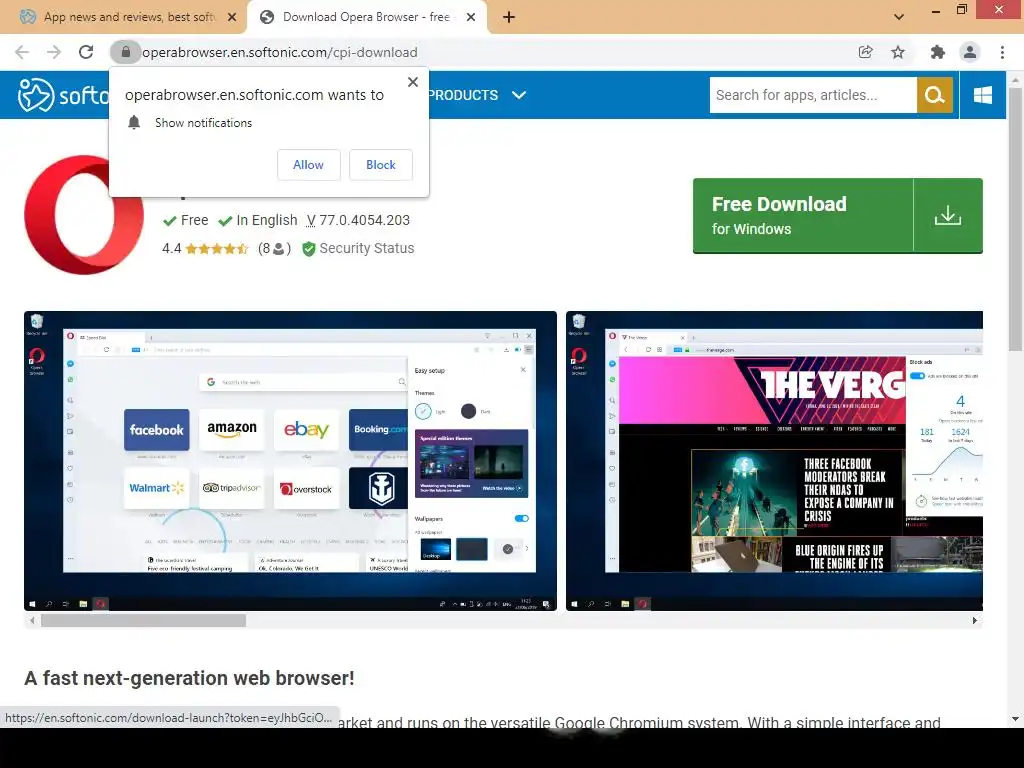
Task: Focus the Search for apps, articles field
Action: tap(813, 95)
